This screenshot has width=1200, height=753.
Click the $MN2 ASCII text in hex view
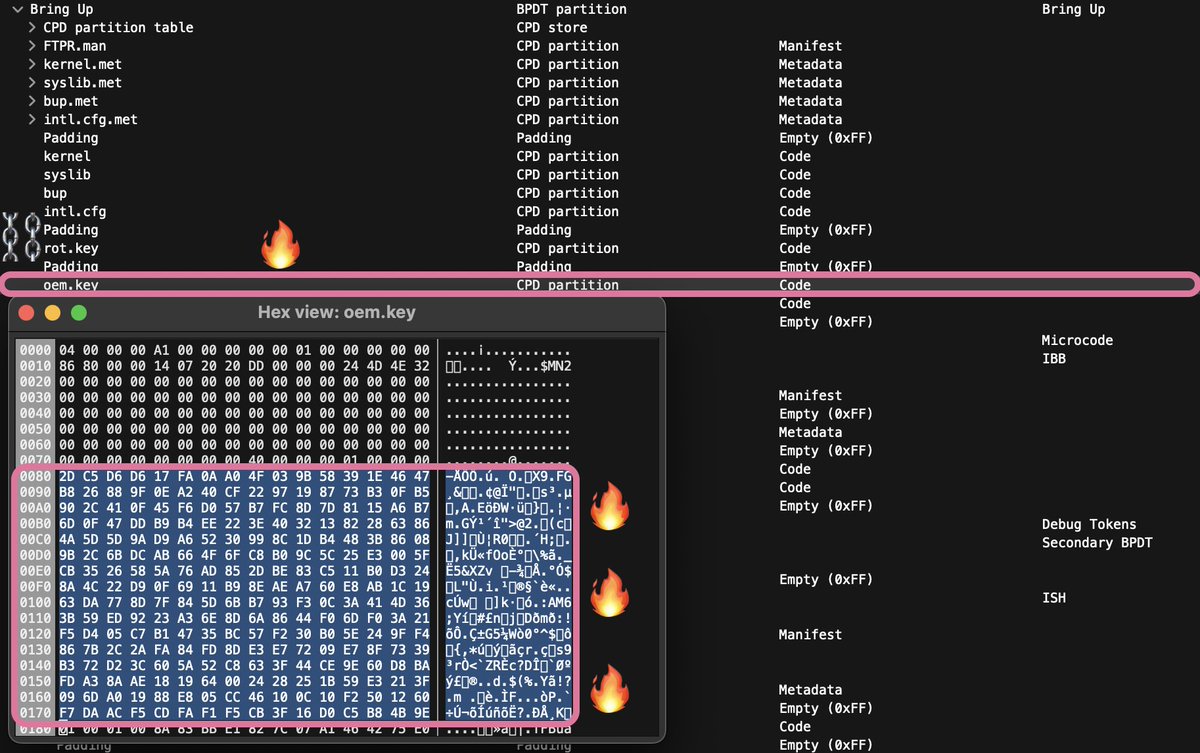(x=554, y=366)
